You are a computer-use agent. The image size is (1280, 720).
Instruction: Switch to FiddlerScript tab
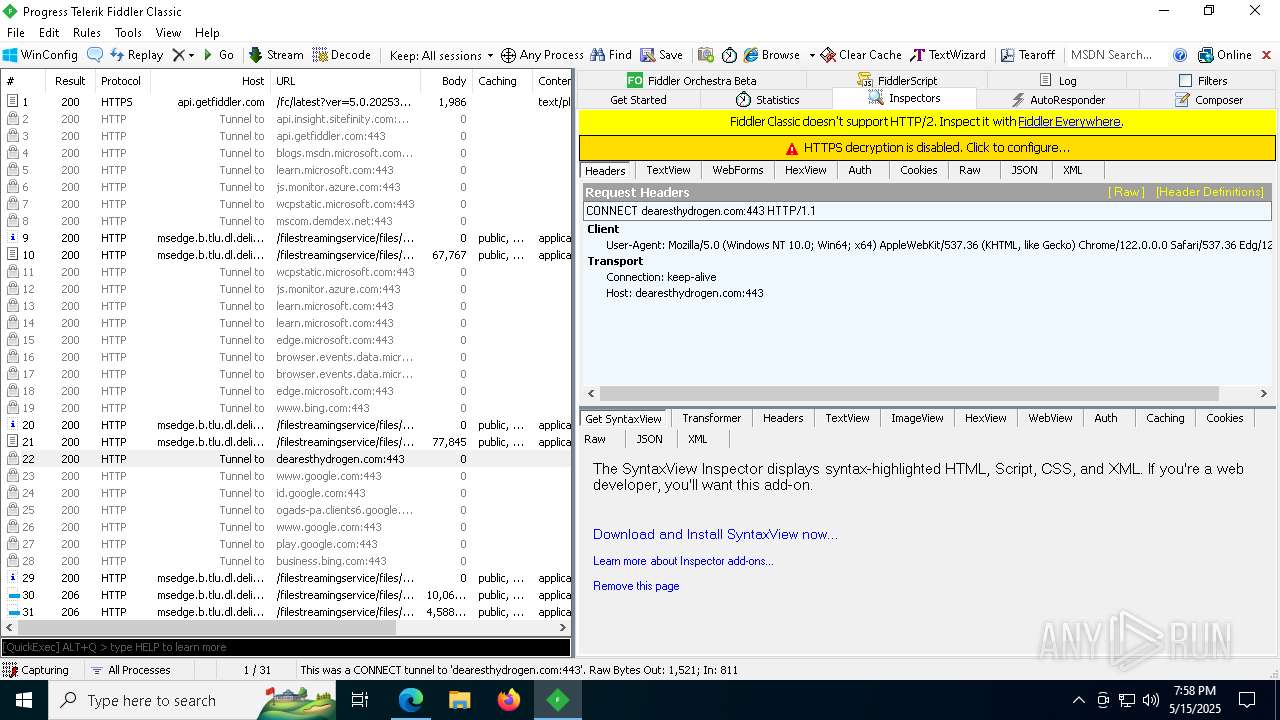(897, 80)
